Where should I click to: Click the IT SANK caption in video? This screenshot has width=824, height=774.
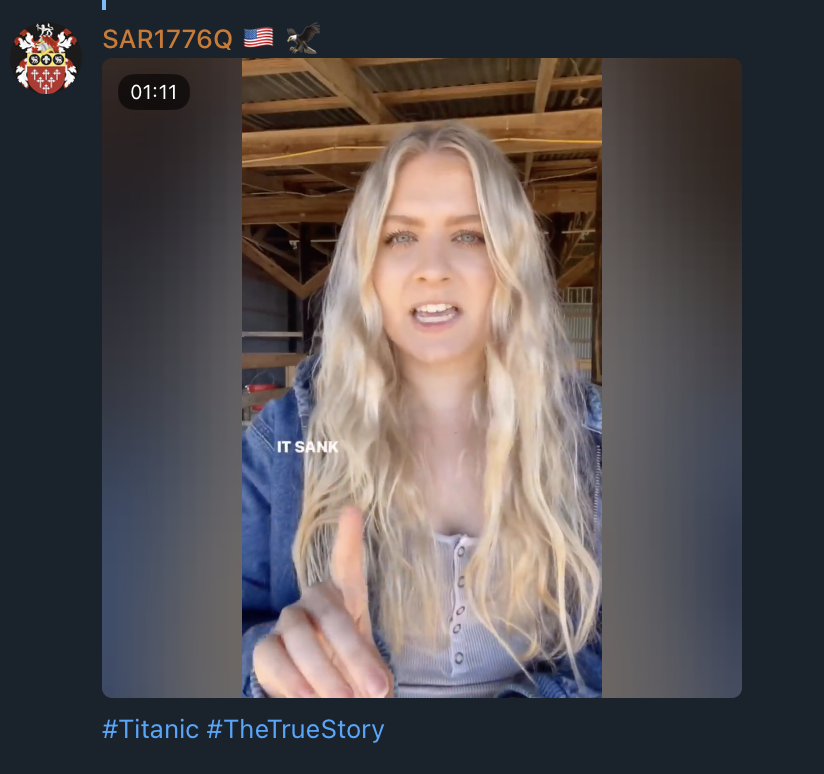[x=307, y=447]
